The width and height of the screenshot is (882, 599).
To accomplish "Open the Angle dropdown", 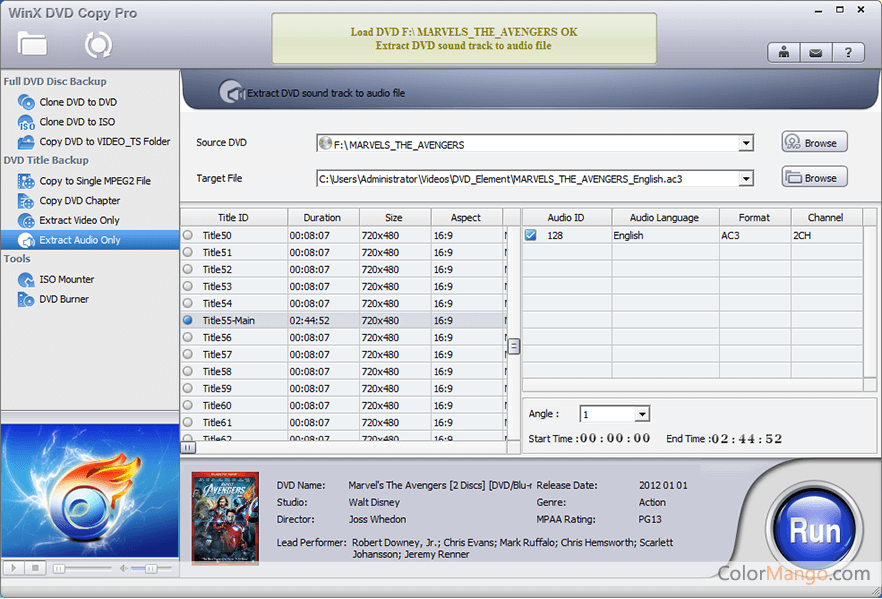I will (x=642, y=414).
